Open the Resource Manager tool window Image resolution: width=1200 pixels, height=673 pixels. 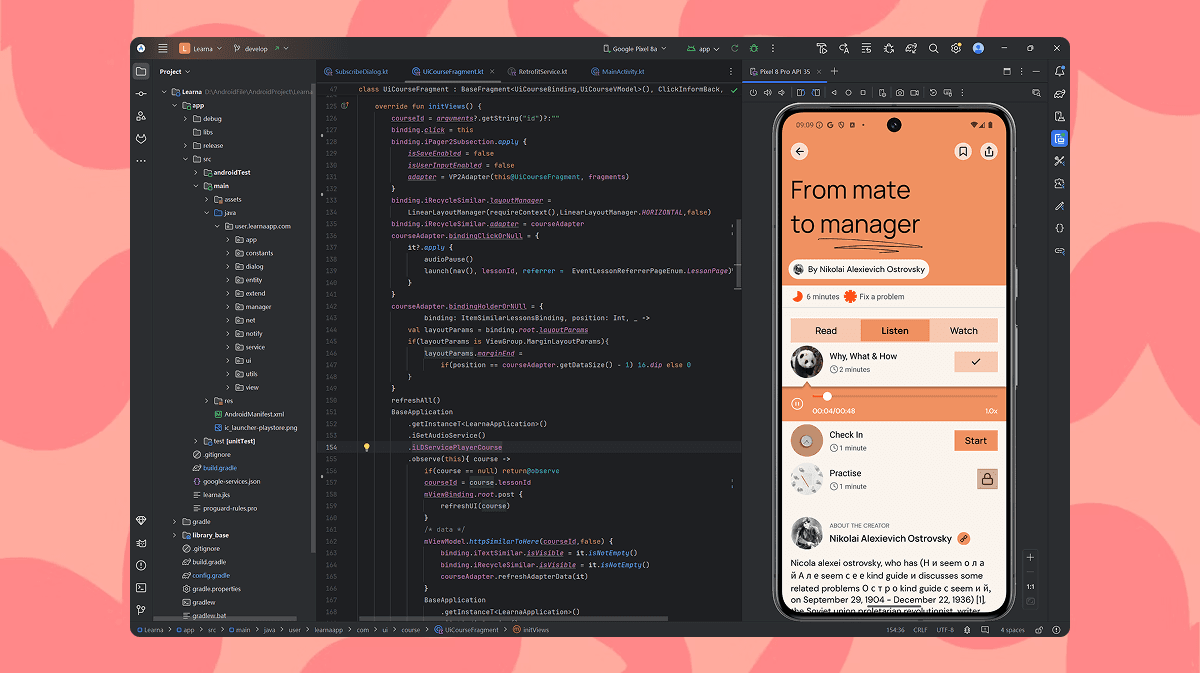pyautogui.click(x=141, y=116)
